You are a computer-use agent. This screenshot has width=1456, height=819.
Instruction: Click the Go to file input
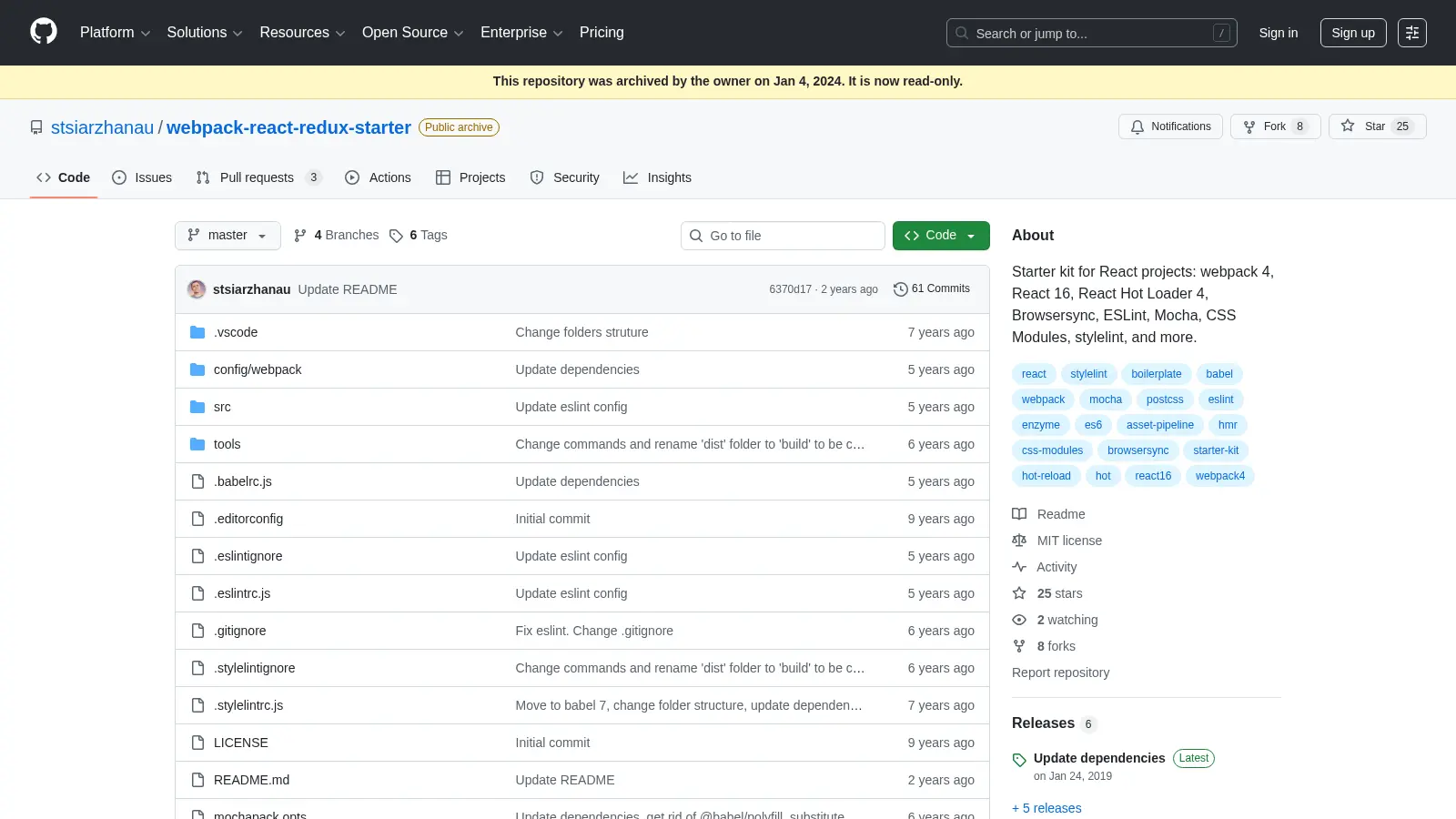(783, 236)
